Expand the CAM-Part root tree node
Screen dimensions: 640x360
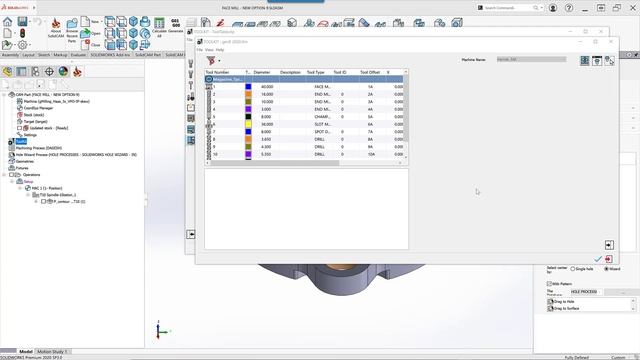pos(4,94)
